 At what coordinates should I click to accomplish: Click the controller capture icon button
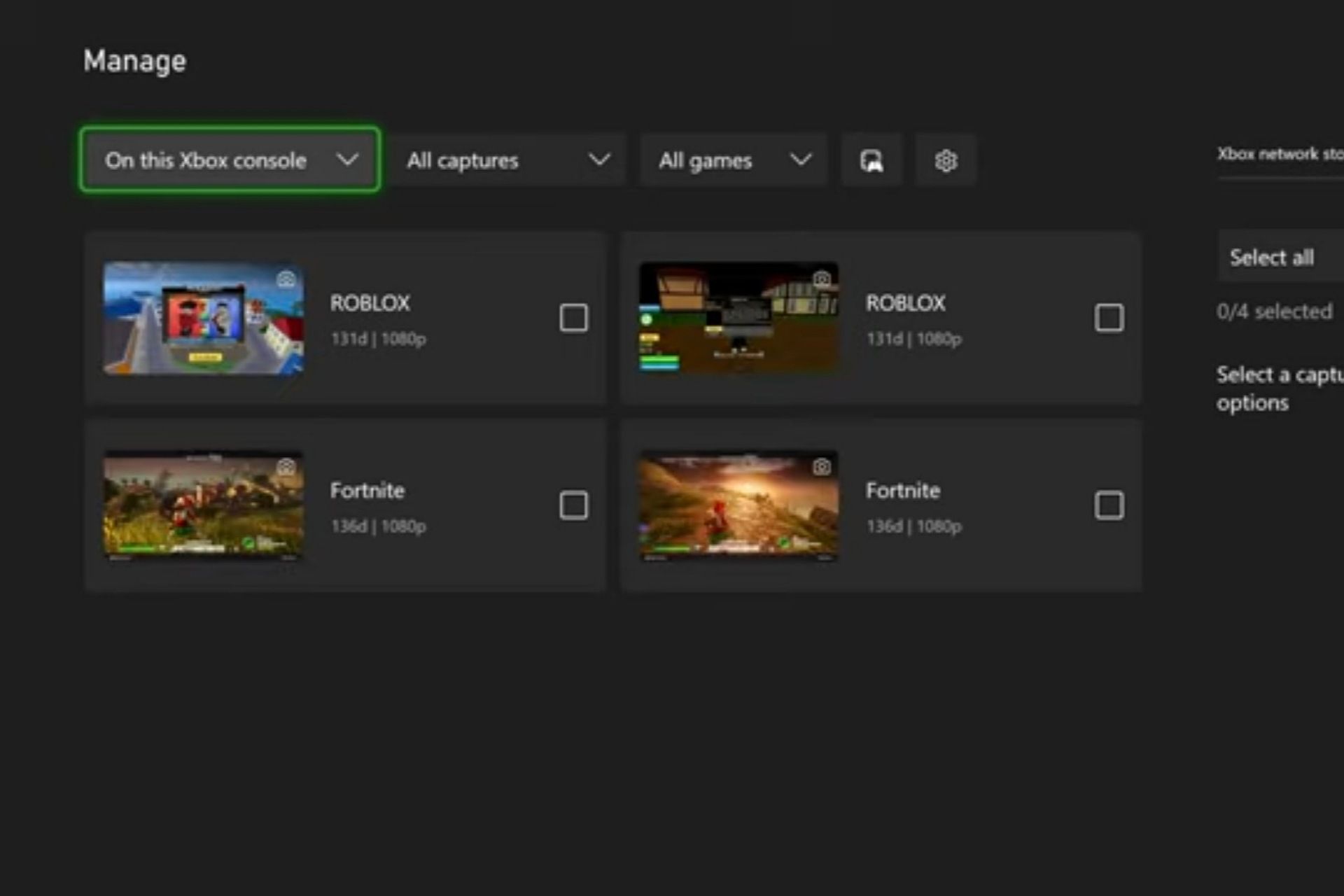point(871,161)
